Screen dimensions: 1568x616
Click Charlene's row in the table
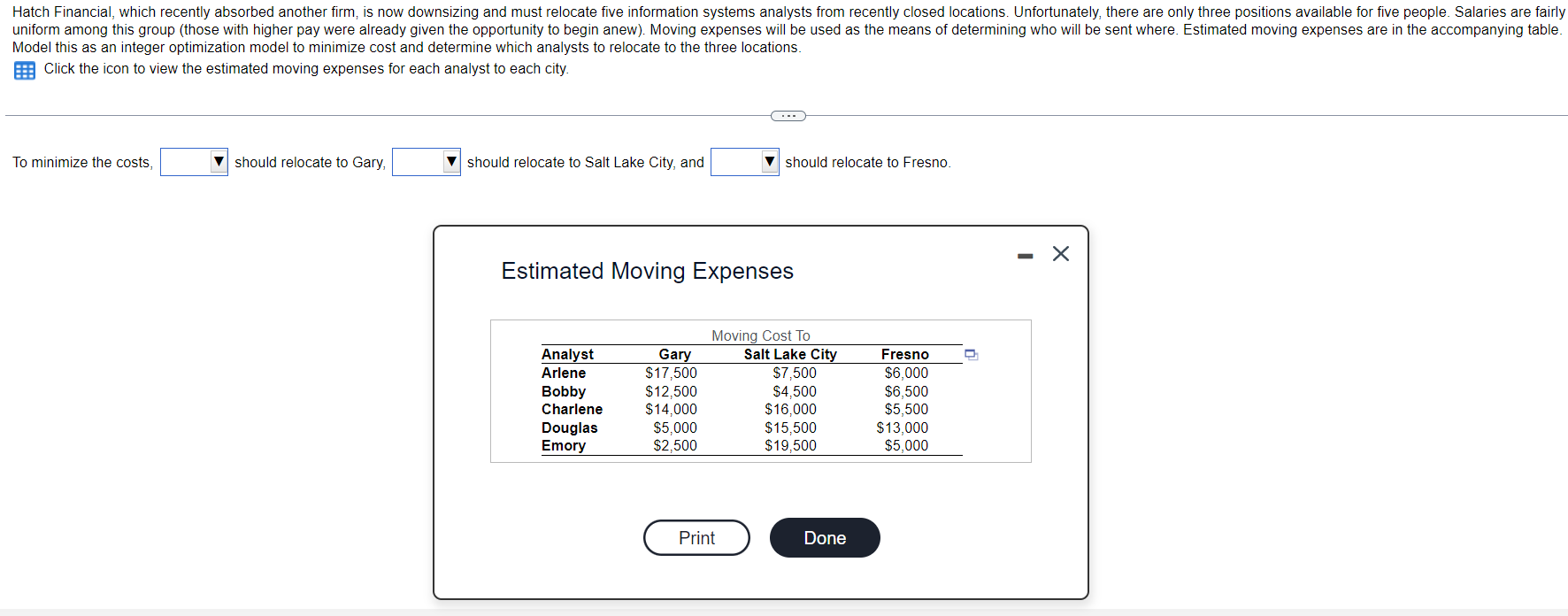[573, 409]
